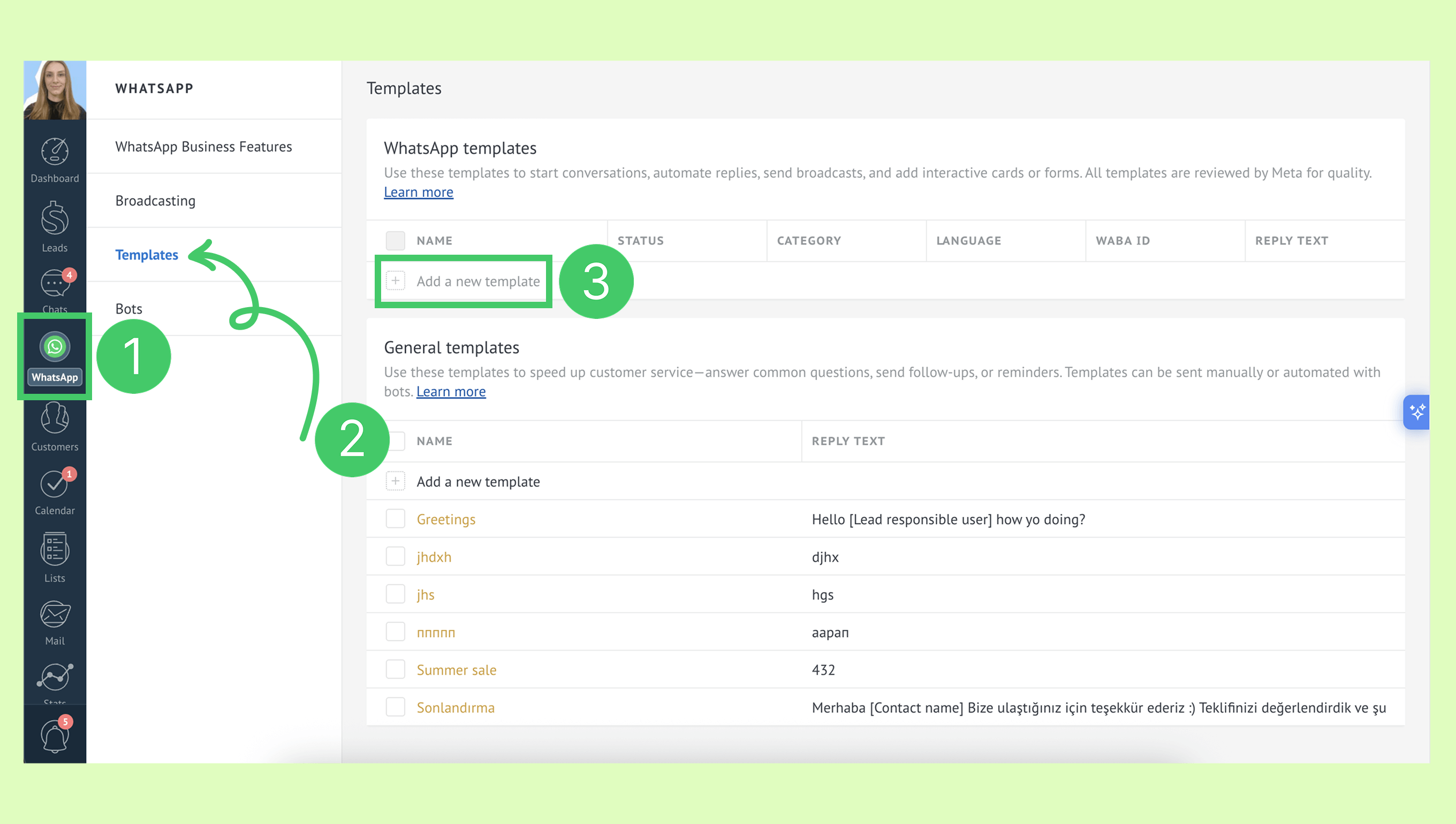Open the Broadcasting menu item
Viewport: 1456px width, 824px height.
tap(214, 201)
